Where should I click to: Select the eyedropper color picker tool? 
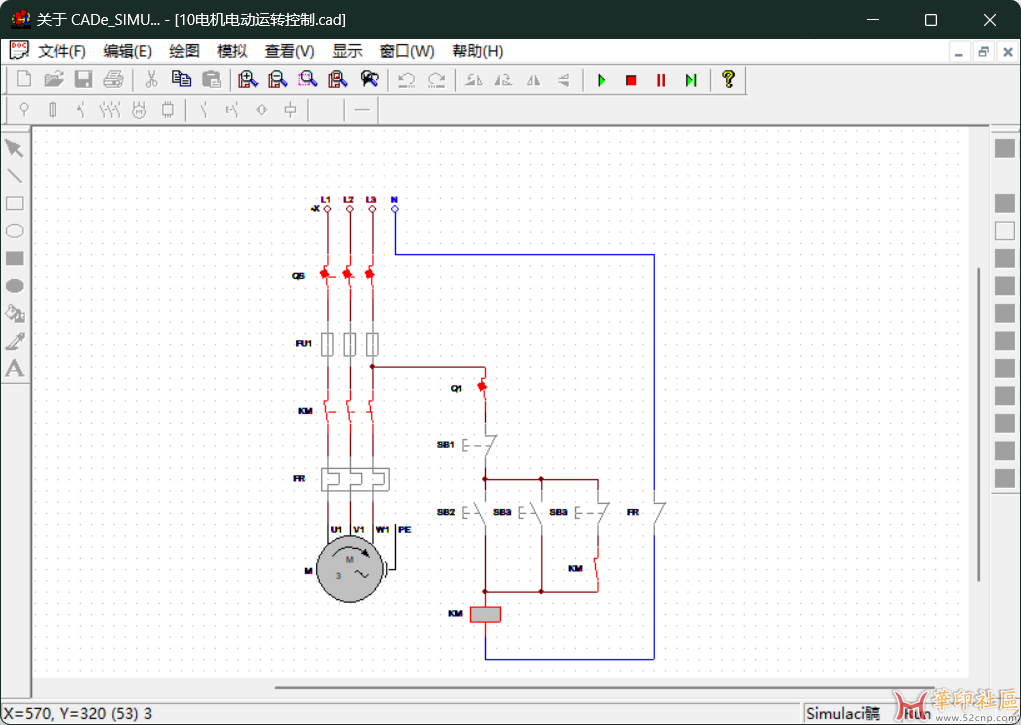[x=14, y=341]
